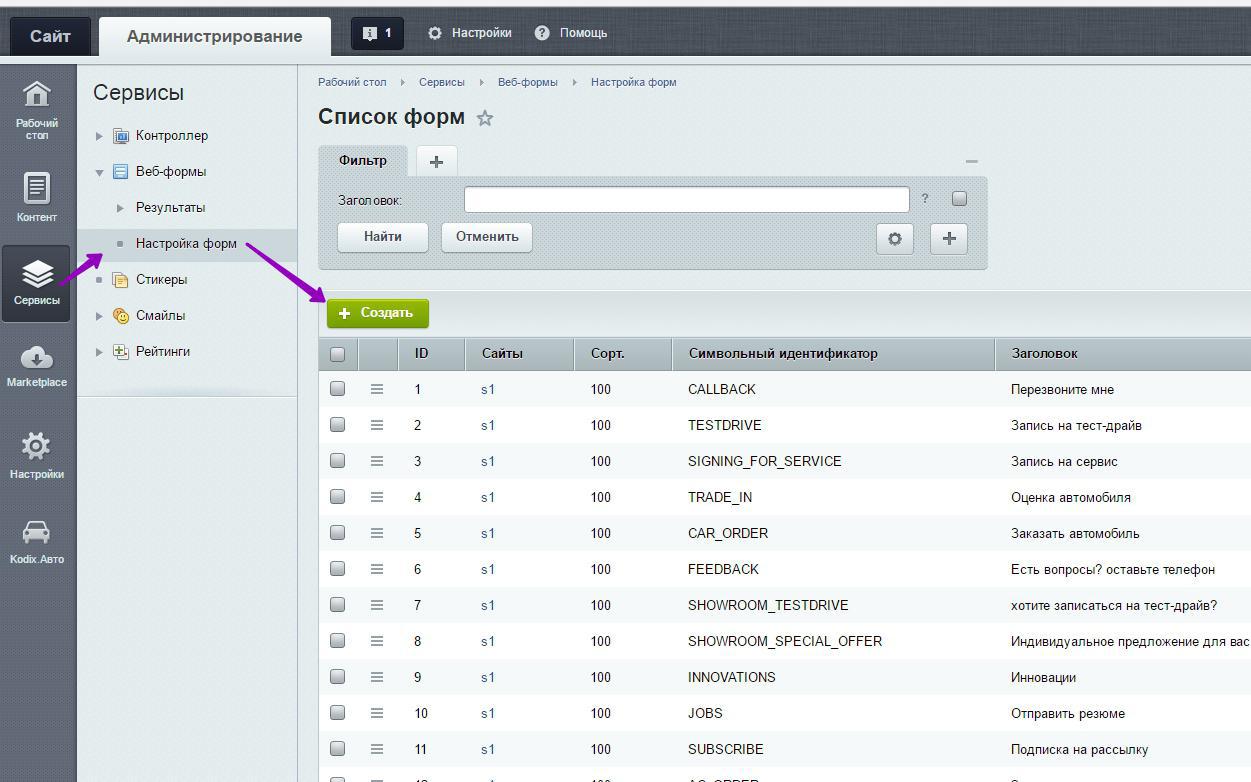
Task: Click the green Создать button
Action: pos(378,313)
